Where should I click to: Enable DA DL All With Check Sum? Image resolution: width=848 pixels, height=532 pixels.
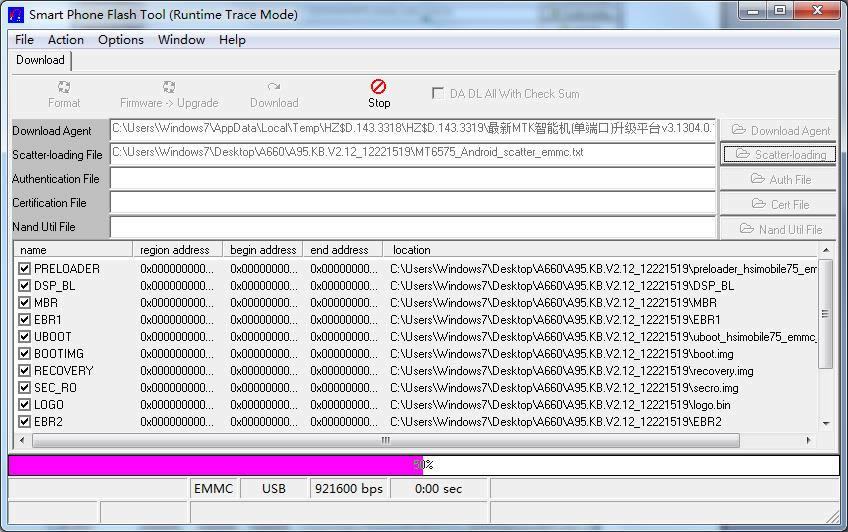tap(438, 93)
